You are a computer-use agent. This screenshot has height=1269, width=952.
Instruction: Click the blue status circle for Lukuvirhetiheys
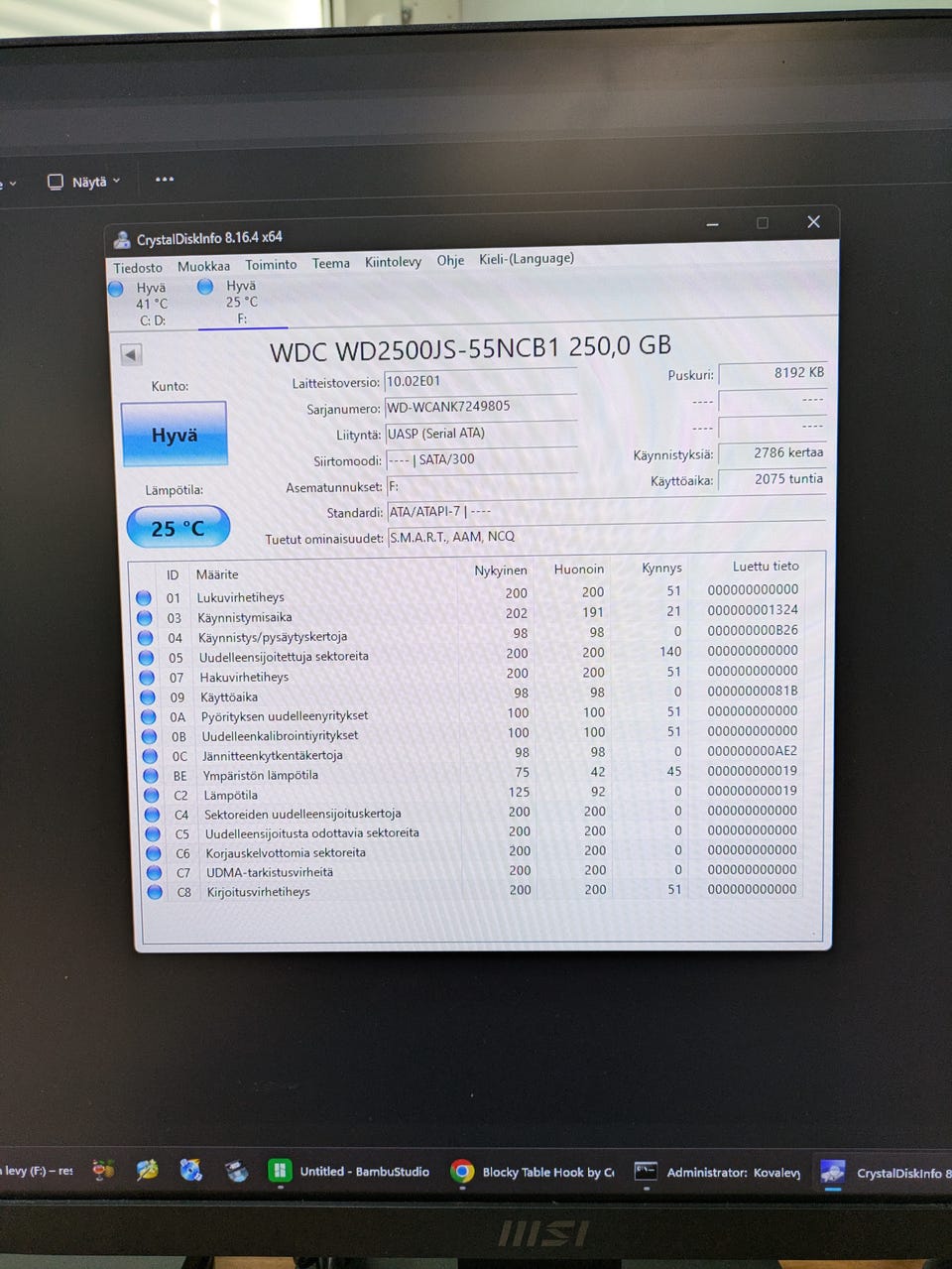(x=143, y=597)
